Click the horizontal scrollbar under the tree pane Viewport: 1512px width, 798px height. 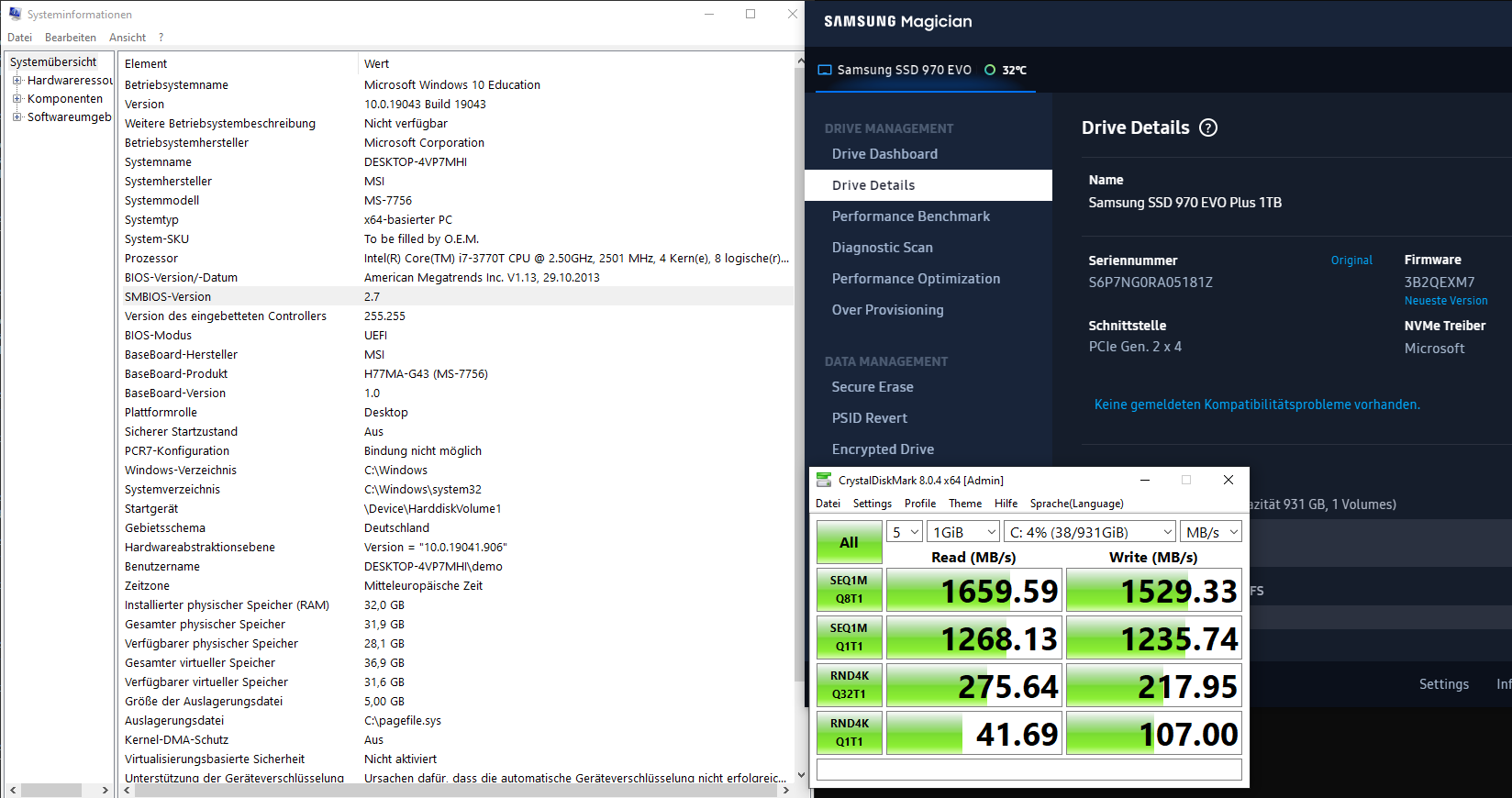pyautogui.click(x=51, y=790)
